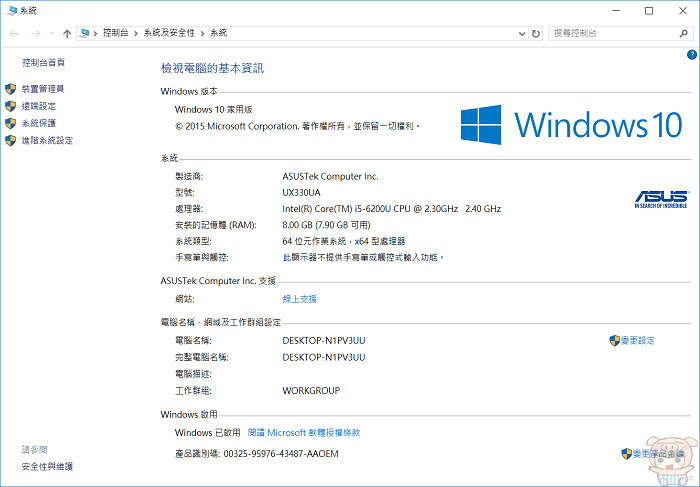Open the 線上支援 website link
This screenshot has height=487, width=700.
tap(300, 299)
